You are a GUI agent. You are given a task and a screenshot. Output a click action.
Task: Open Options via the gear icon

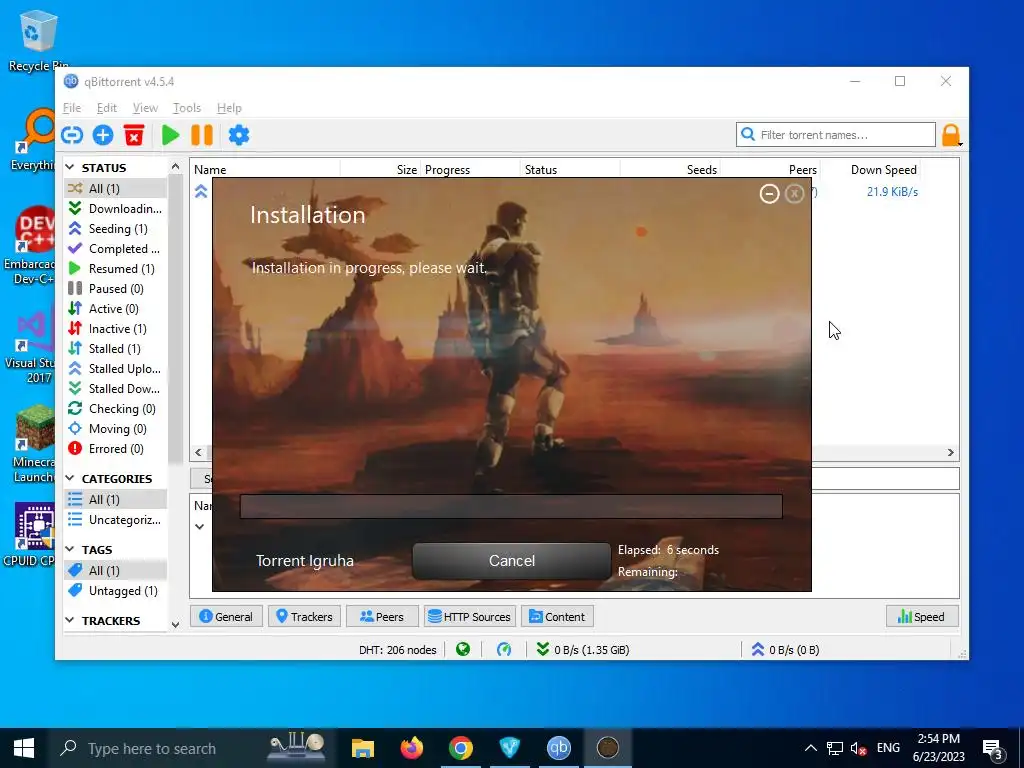point(239,135)
